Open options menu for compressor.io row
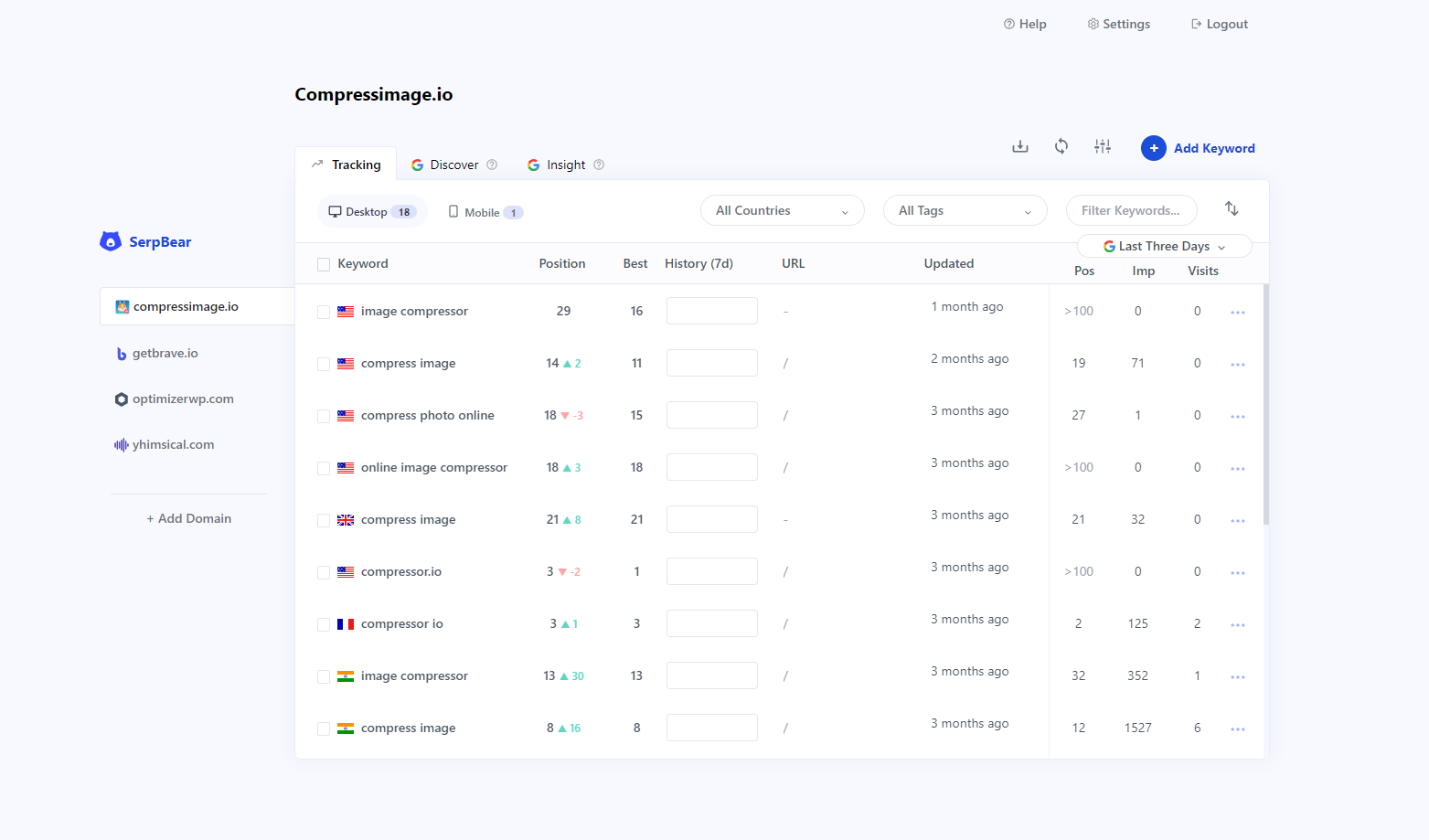Image resolution: width=1429 pixels, height=840 pixels. click(x=1238, y=573)
